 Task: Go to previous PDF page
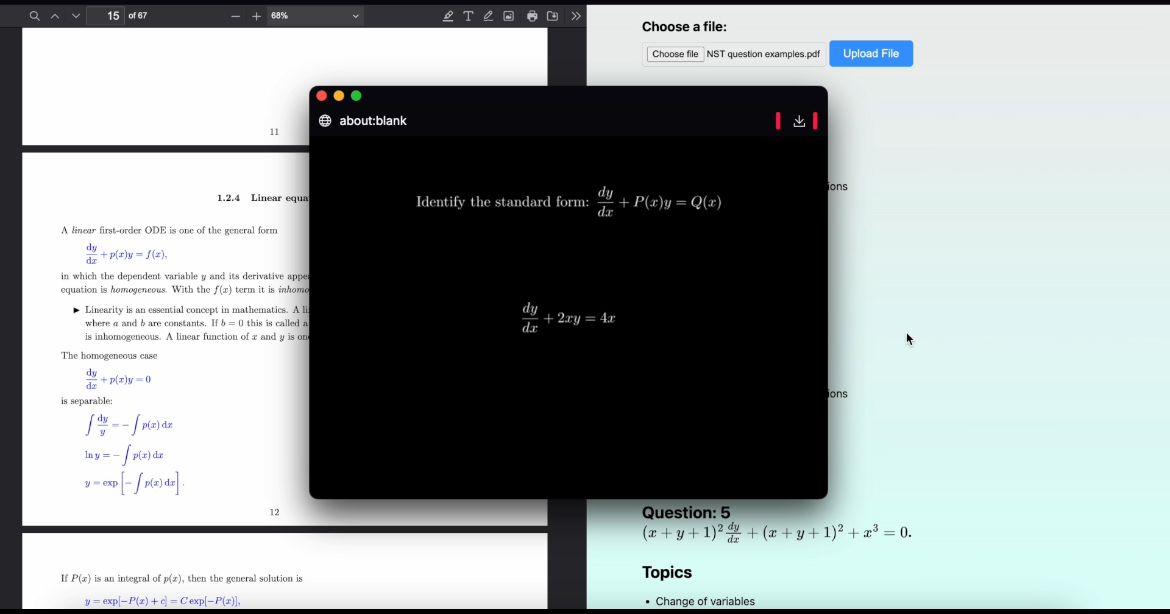point(56,16)
